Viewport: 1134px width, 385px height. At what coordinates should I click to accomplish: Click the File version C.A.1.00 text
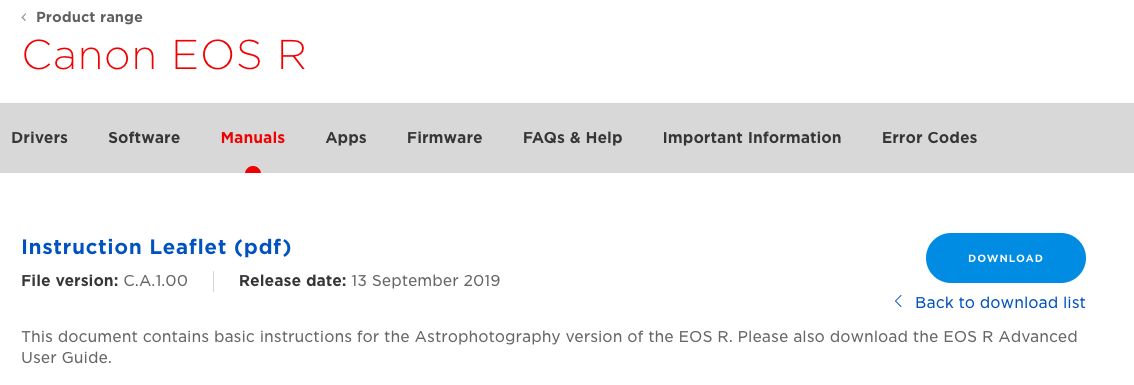105,281
